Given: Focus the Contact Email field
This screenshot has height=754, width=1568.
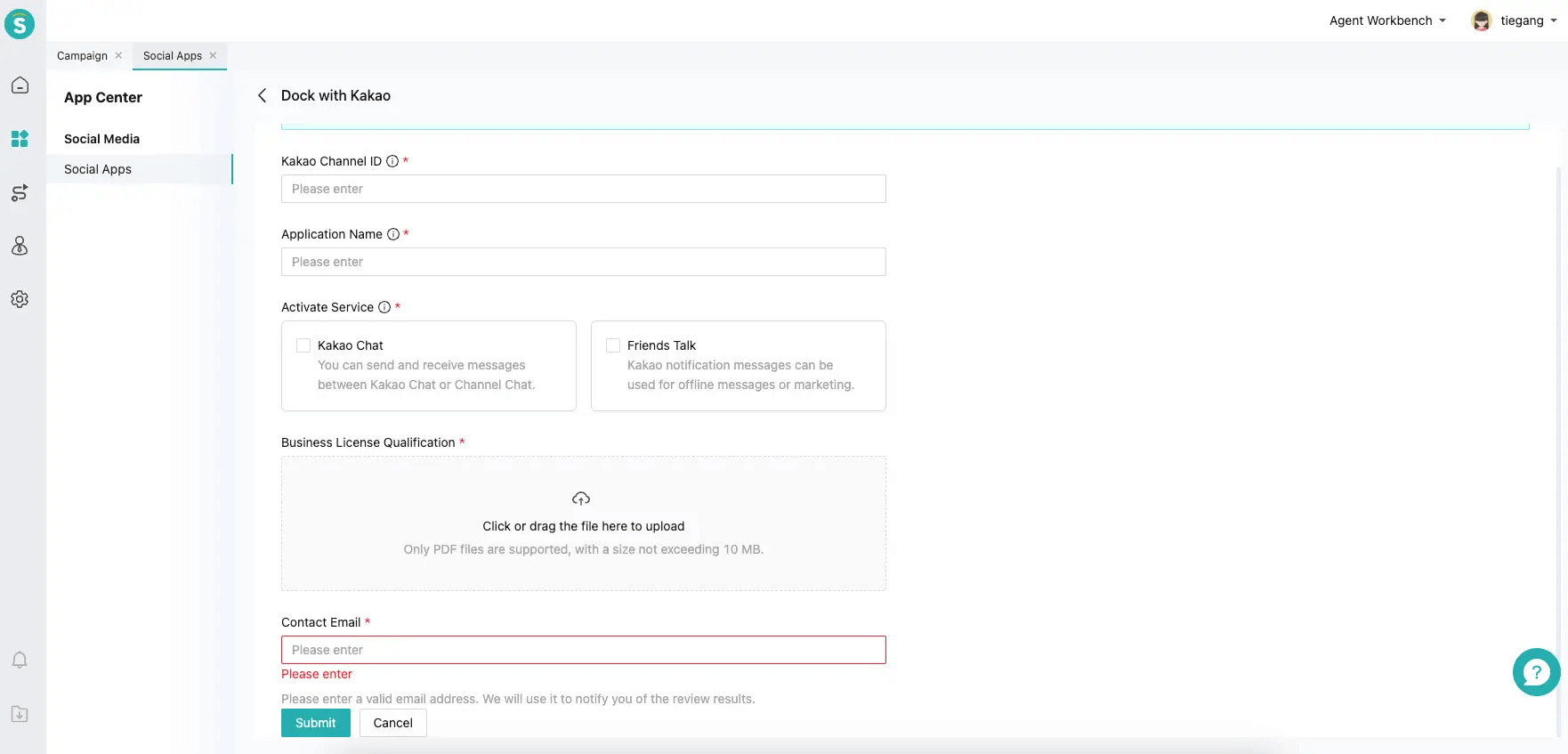Looking at the screenshot, I should point(584,650).
